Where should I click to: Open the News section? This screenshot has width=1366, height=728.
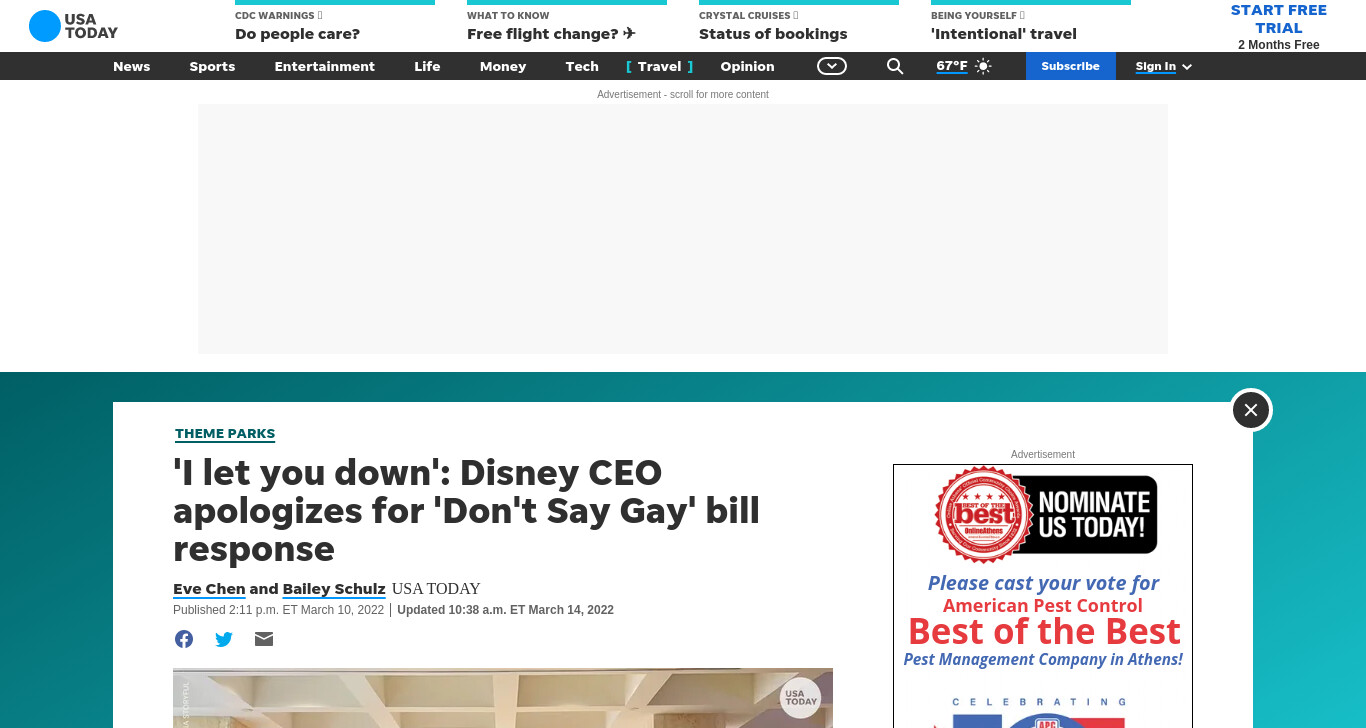point(131,66)
